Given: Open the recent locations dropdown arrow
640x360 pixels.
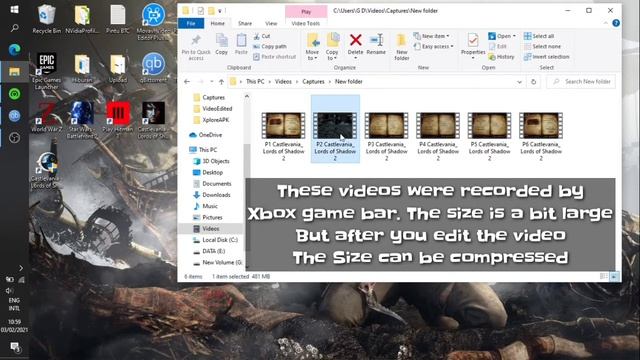Looking at the screenshot, I should click(211, 82).
